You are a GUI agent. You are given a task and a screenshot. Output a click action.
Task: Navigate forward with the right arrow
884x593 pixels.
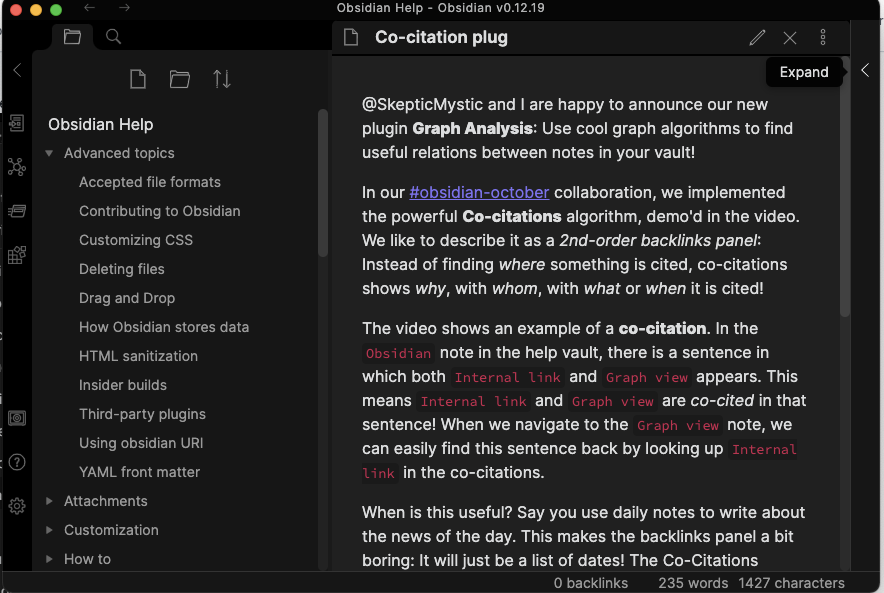coord(125,7)
